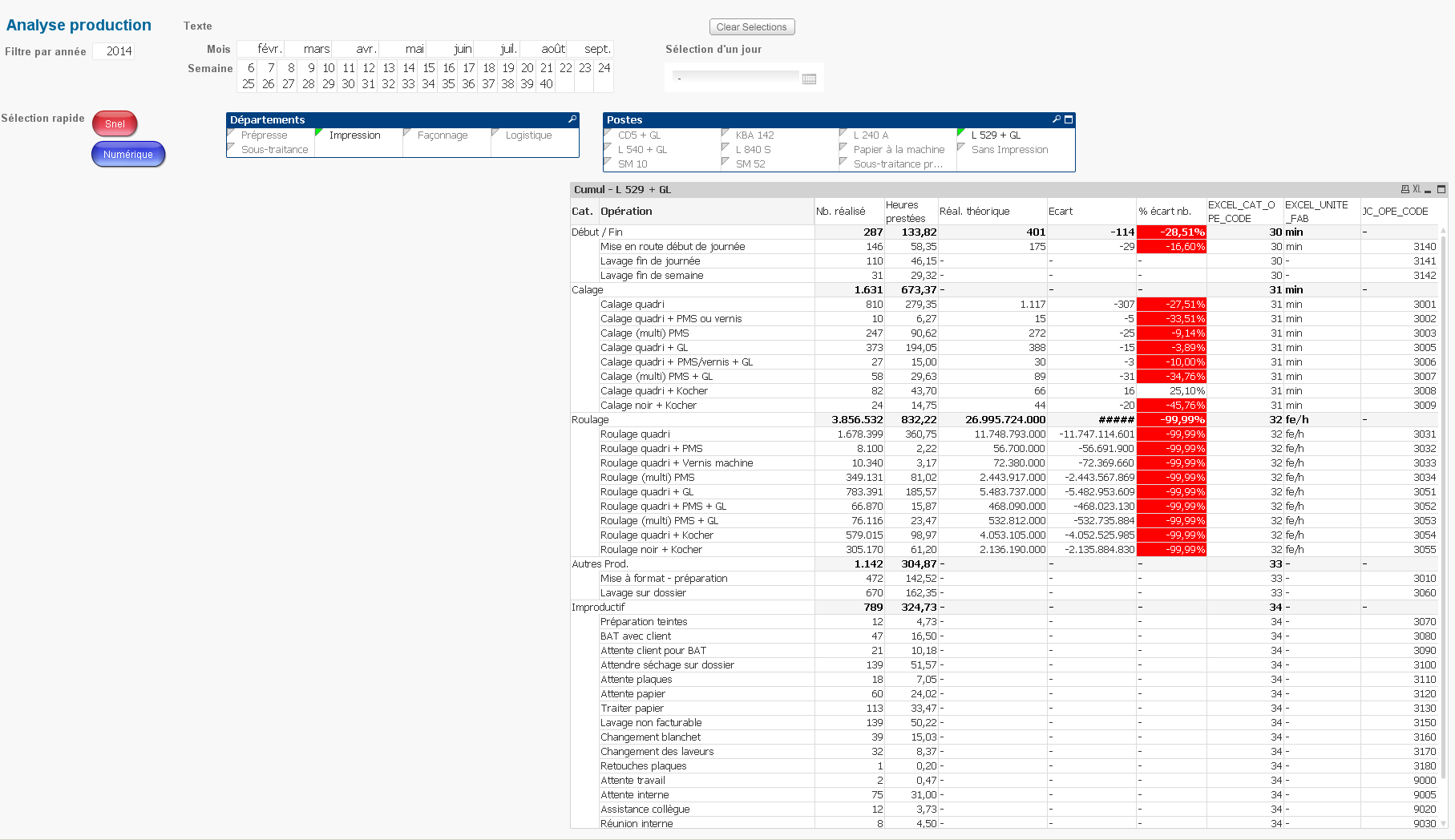Click the day selection input field
The image size is (1455, 840).
point(736,79)
